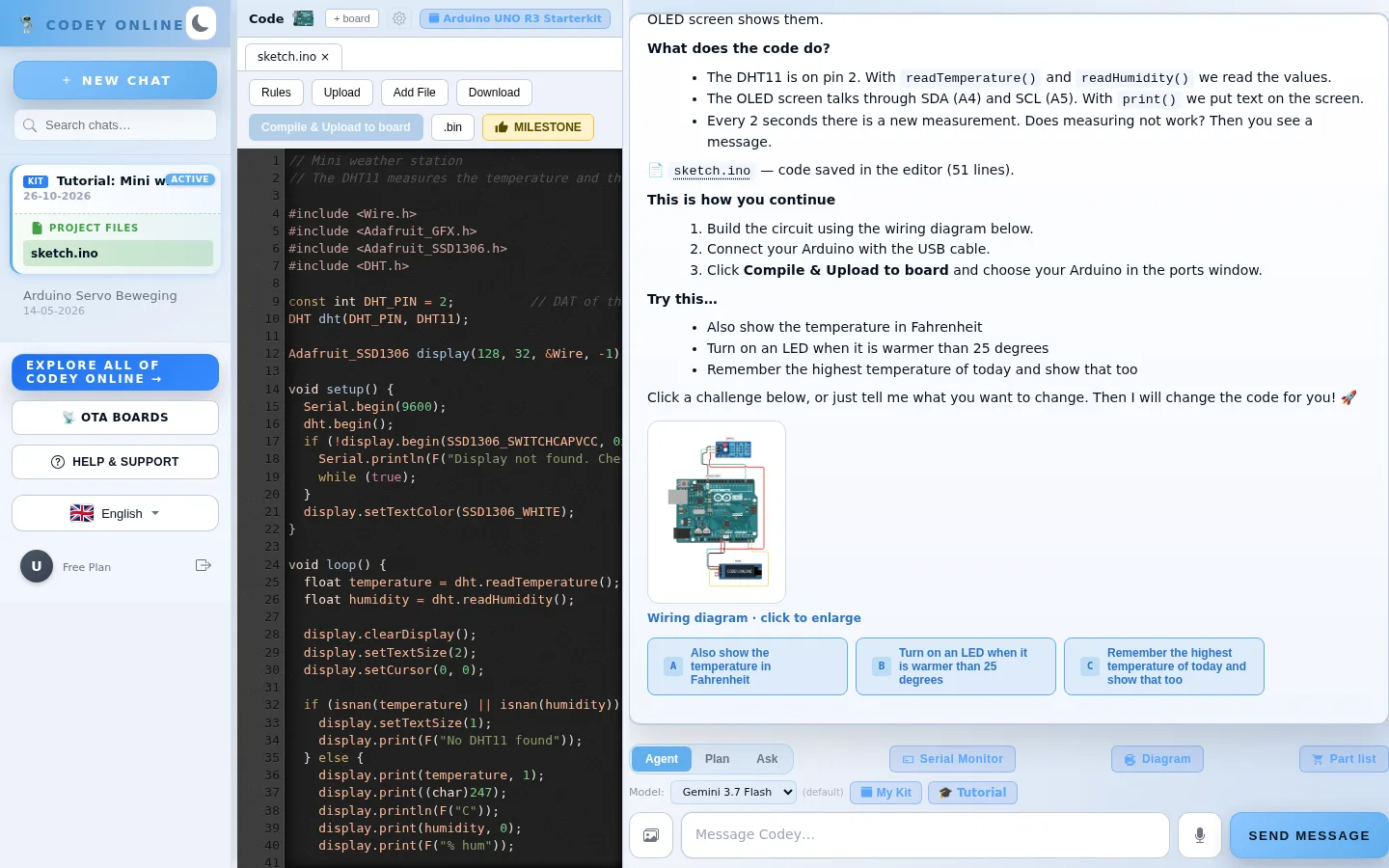Switch to Ask mode

(x=767, y=759)
